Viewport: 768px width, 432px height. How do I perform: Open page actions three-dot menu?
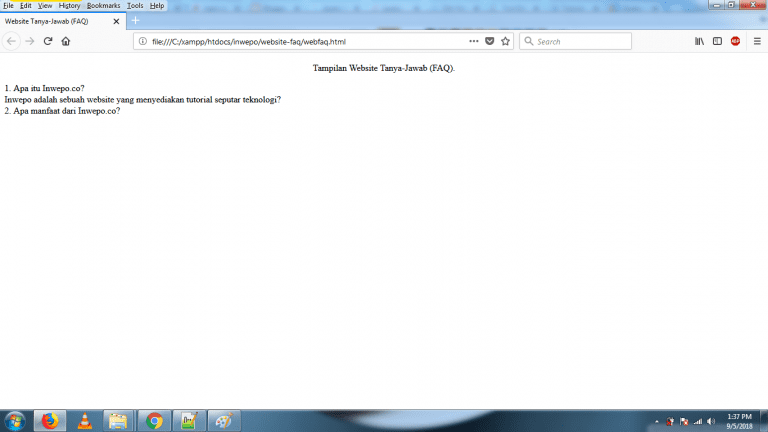tap(473, 41)
